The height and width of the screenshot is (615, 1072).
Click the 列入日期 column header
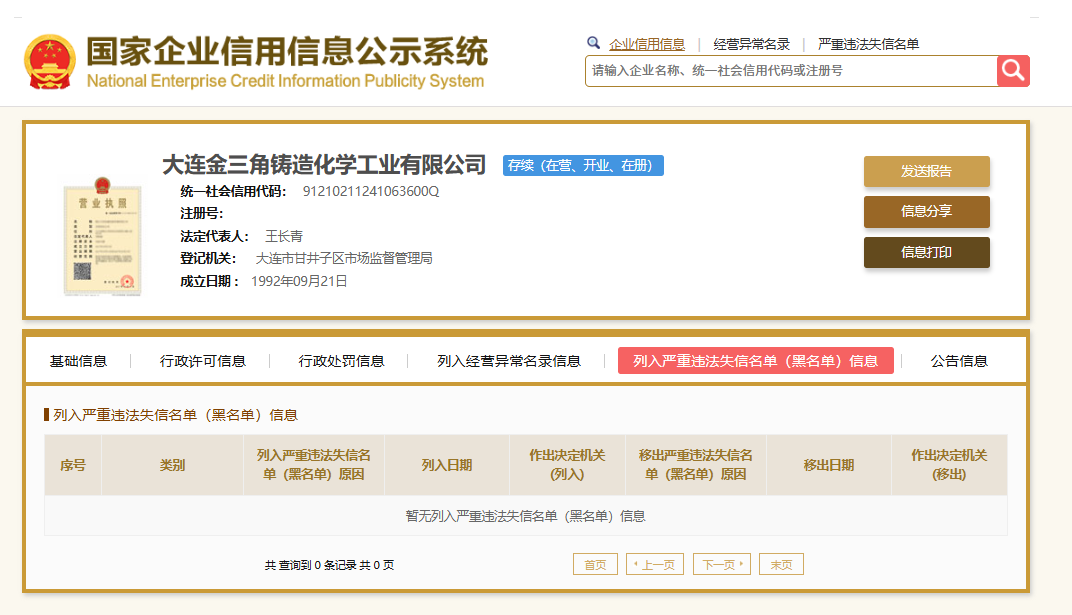pos(447,465)
